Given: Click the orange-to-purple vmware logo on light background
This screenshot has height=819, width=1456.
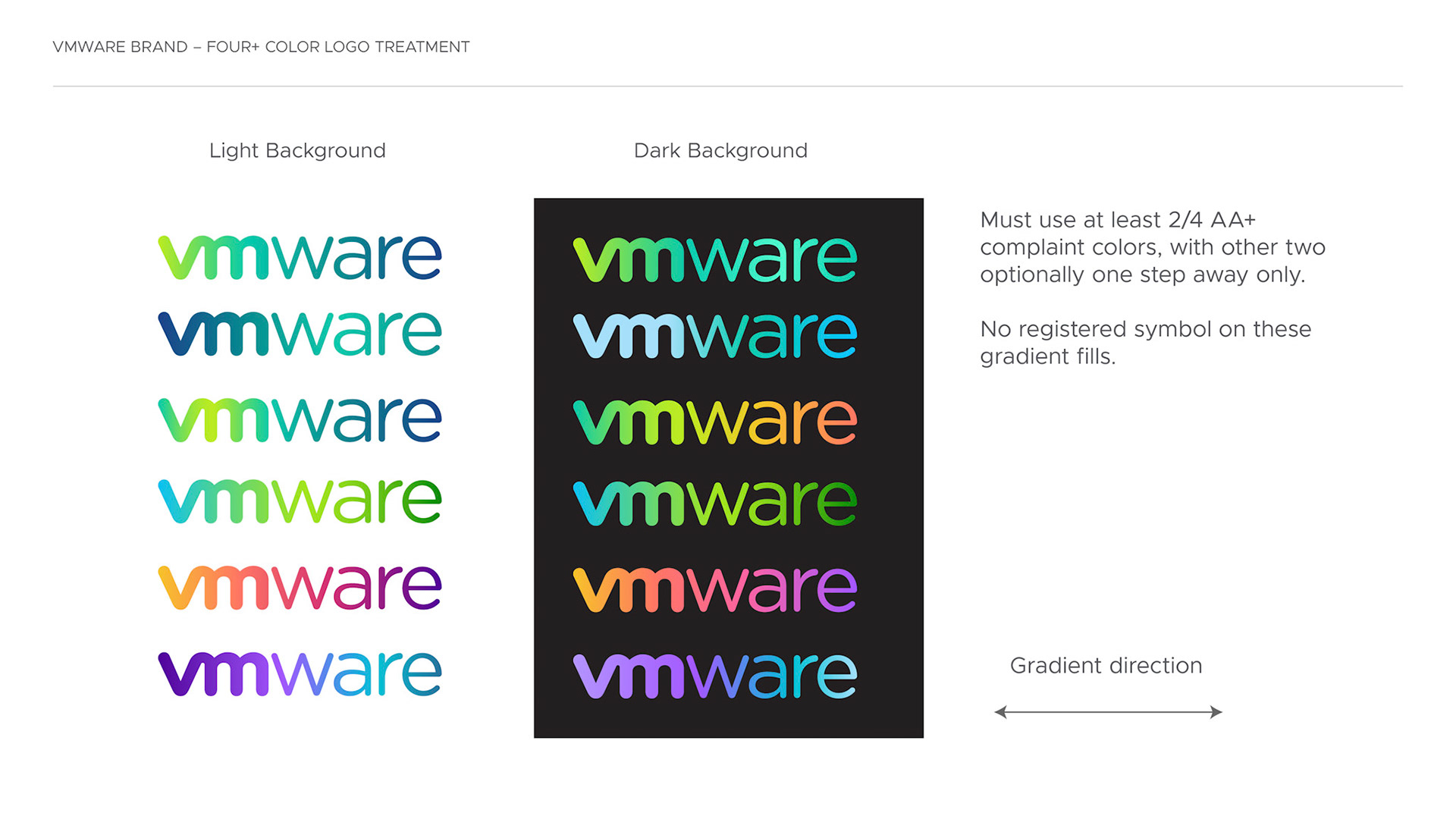Looking at the screenshot, I should [300, 588].
